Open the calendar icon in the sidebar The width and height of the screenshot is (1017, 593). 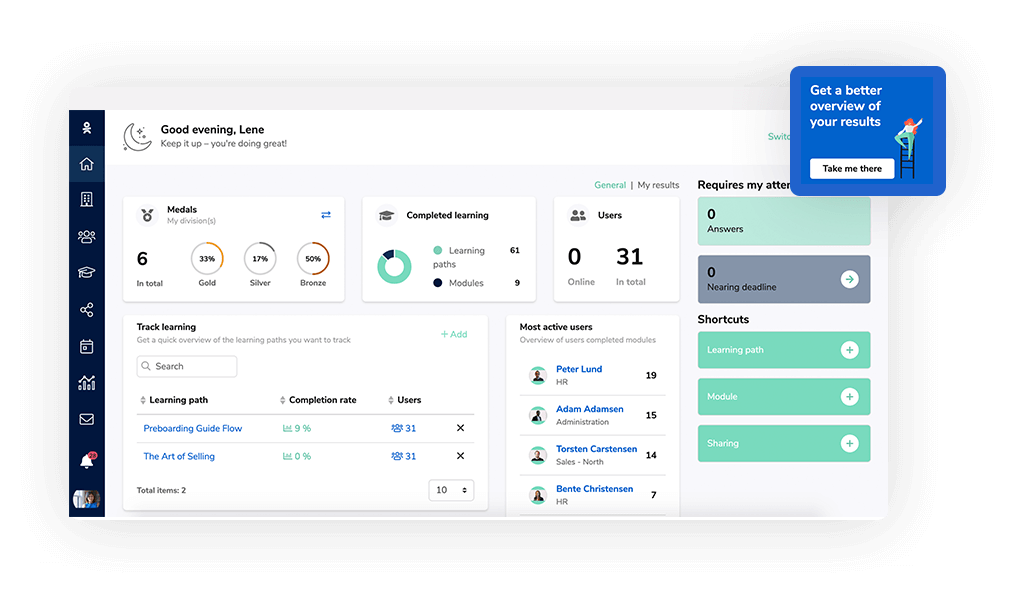(x=87, y=345)
